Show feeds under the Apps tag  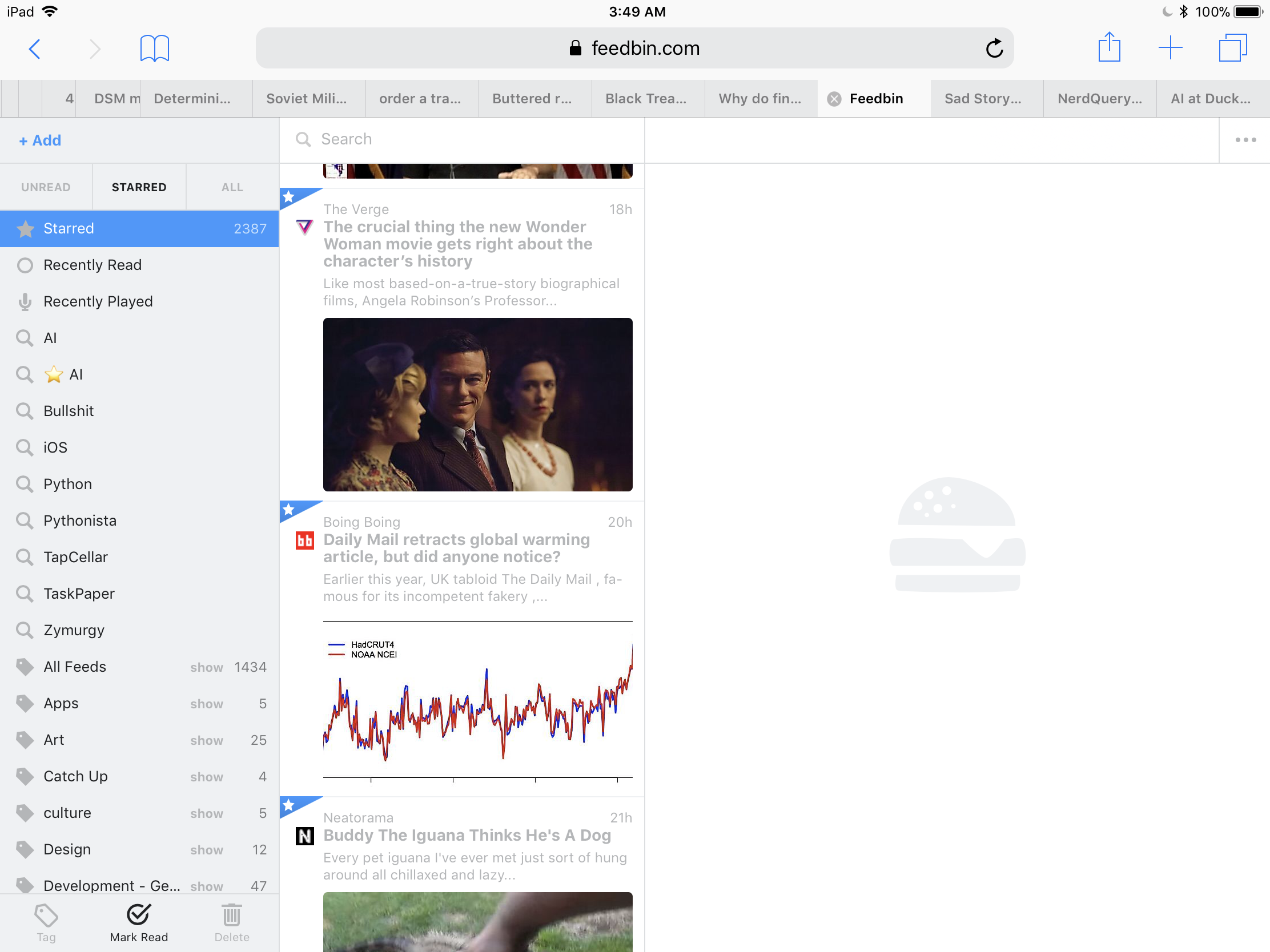coord(206,704)
